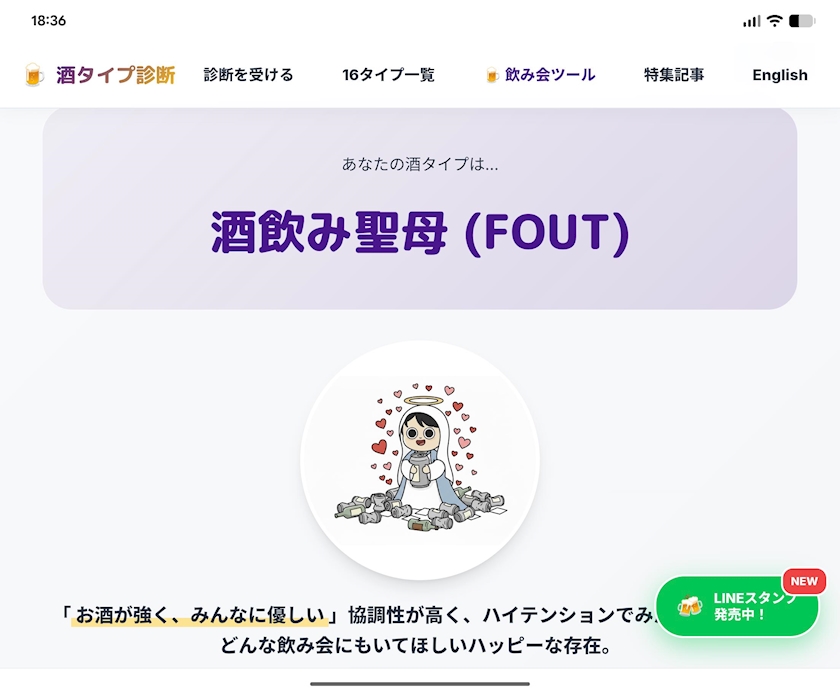
Task: Click the cheers beer mugs icon
Action: point(689,606)
